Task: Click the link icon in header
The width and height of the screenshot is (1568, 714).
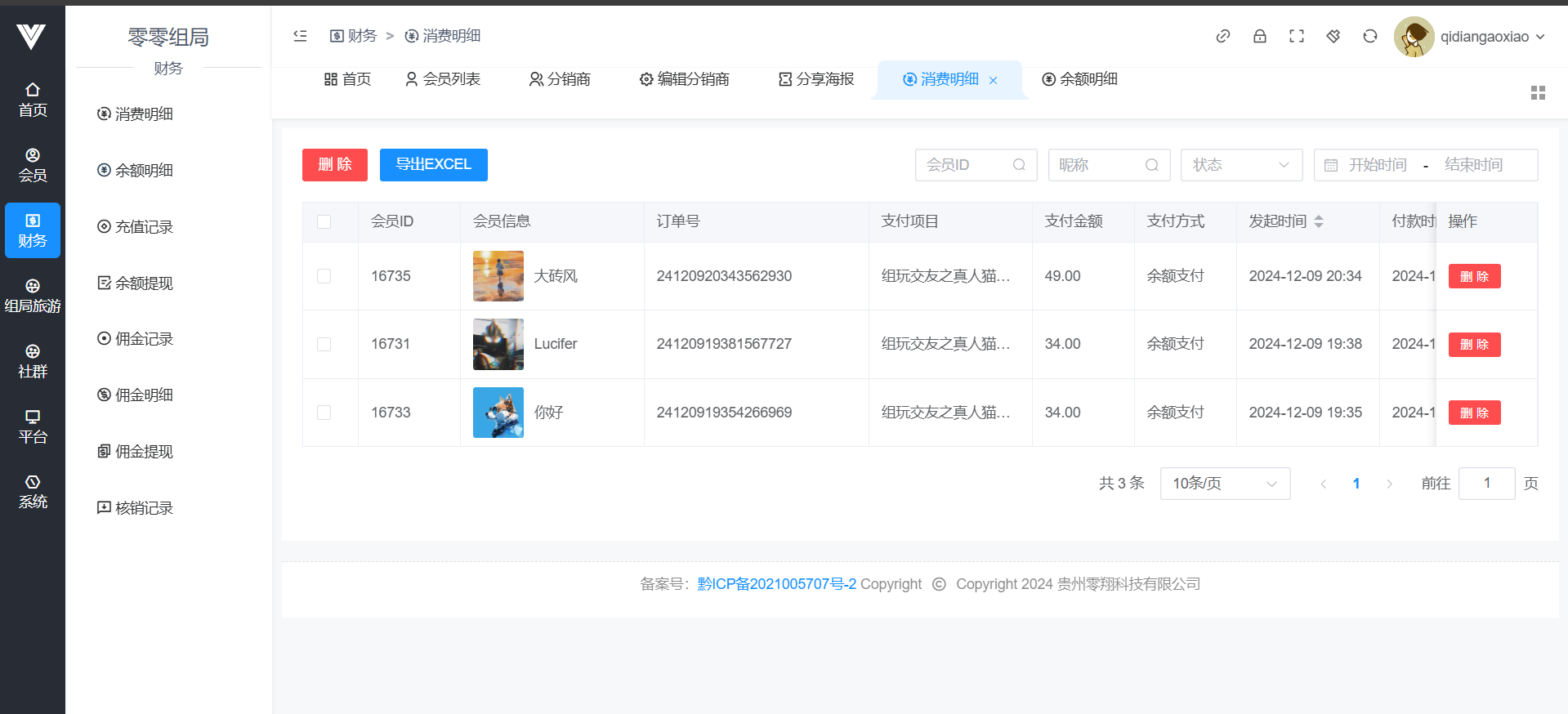Action: pyautogui.click(x=1222, y=36)
